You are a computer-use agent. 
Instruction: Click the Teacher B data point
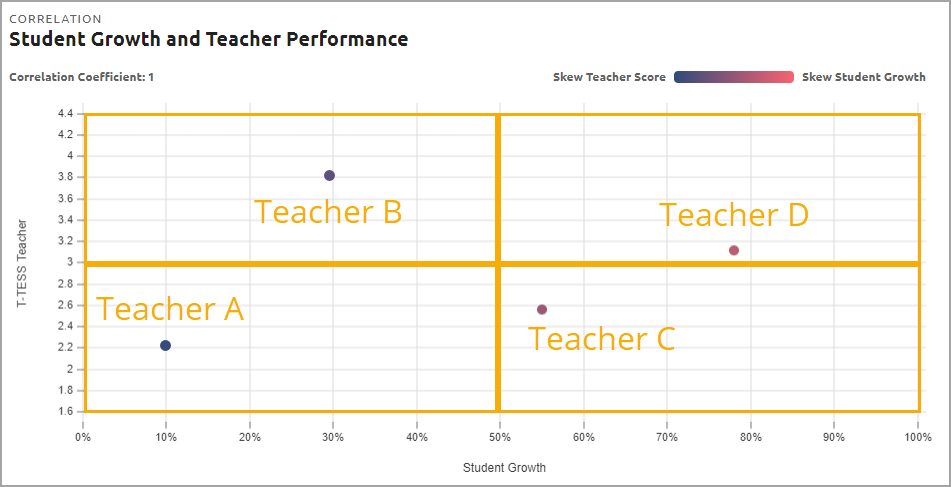click(x=329, y=176)
